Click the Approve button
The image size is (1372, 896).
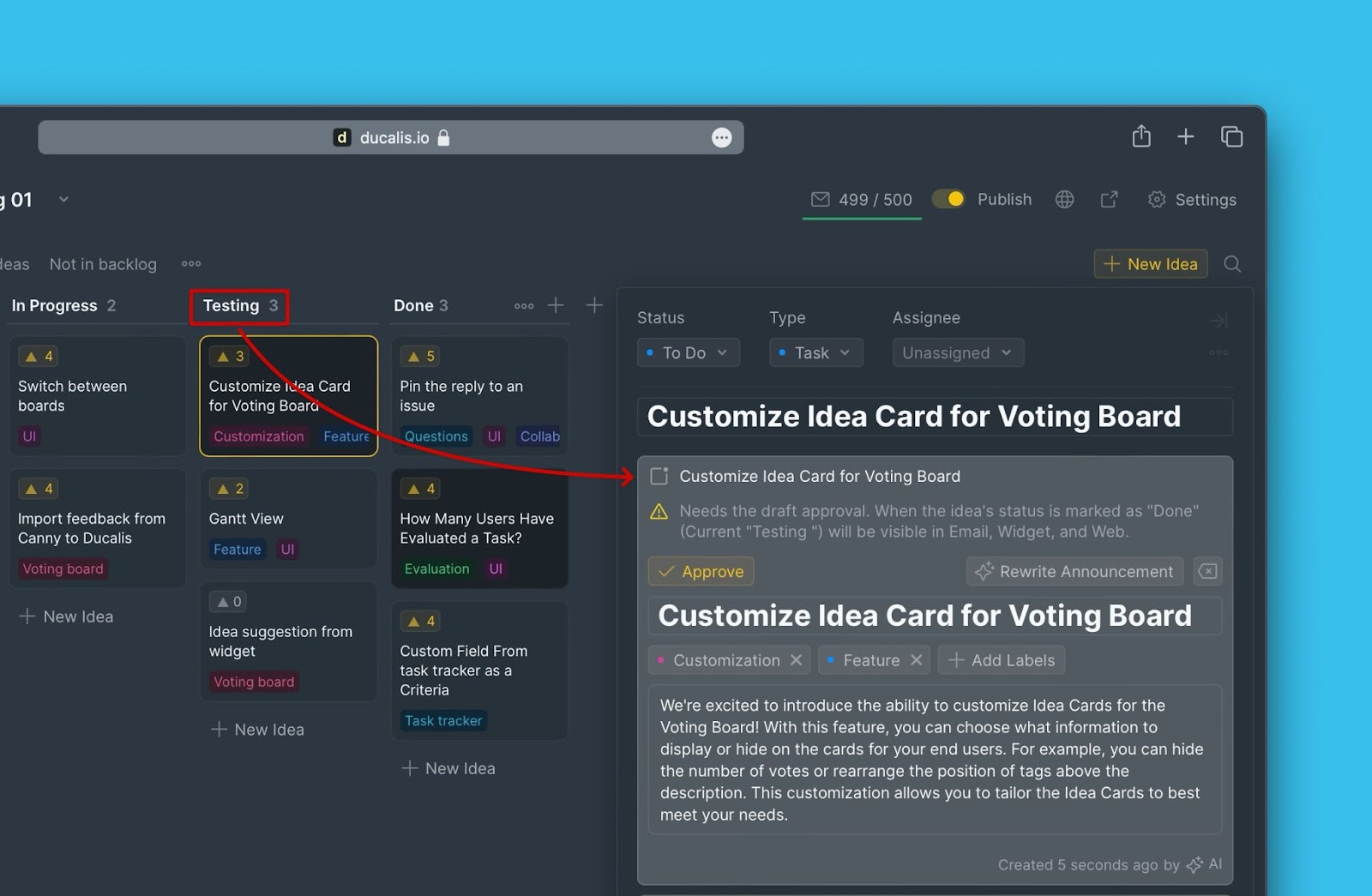coord(701,572)
